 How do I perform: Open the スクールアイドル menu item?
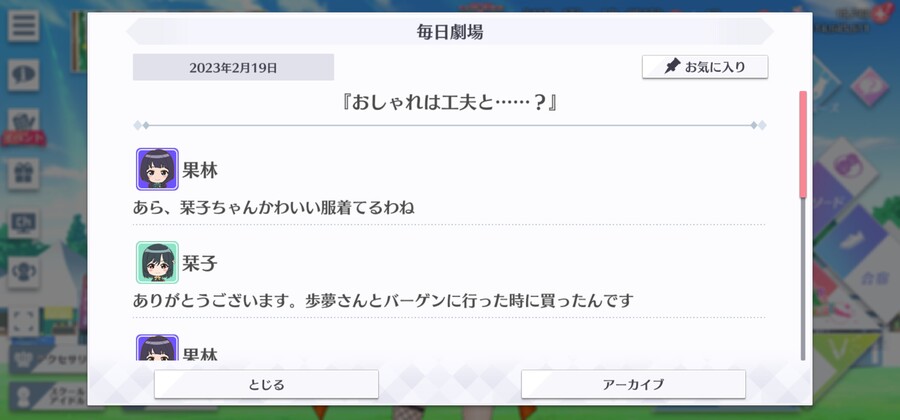49,396
